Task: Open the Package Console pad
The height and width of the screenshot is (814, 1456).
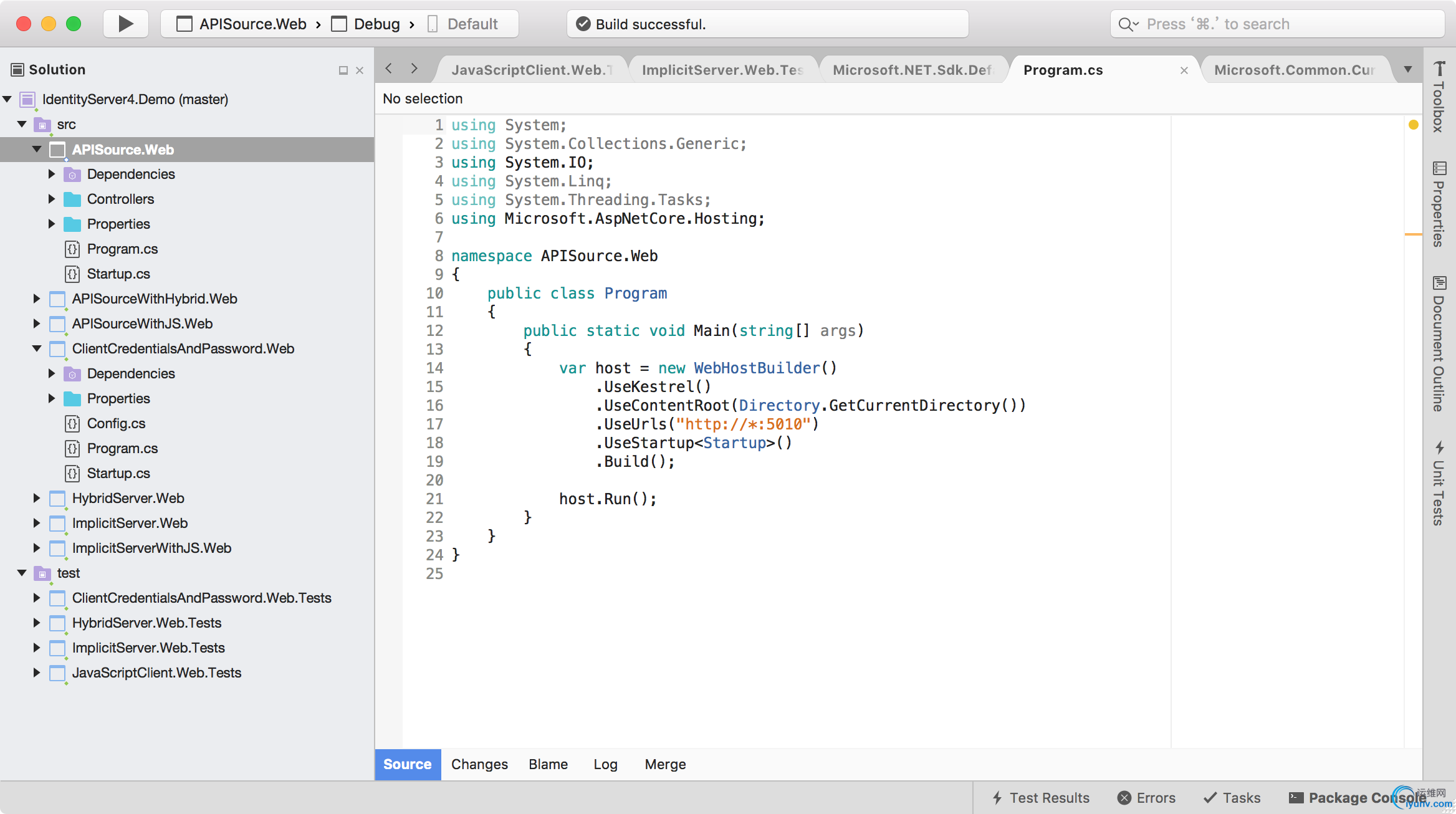Action: tap(1358, 798)
